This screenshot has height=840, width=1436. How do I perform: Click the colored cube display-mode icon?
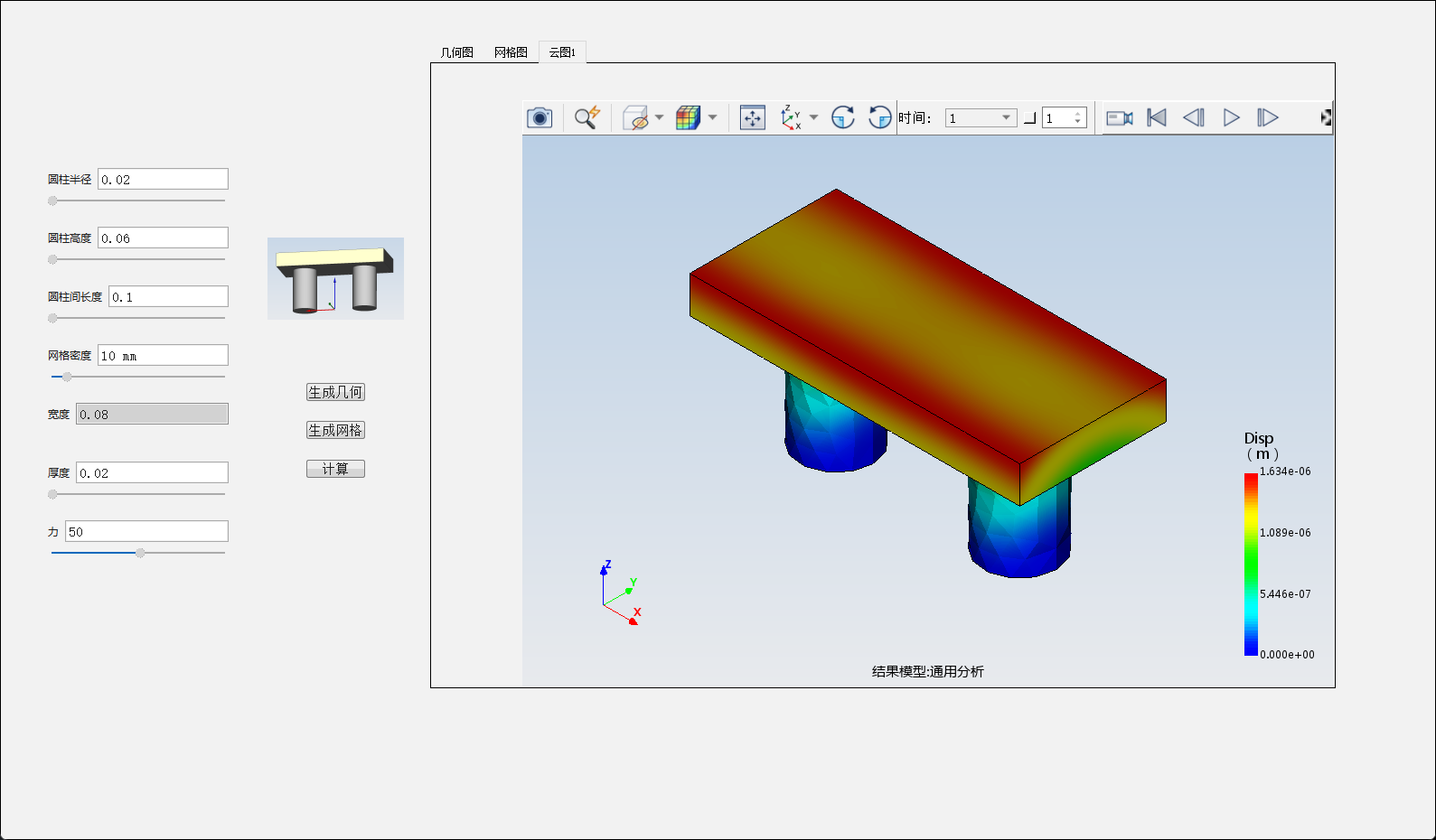(689, 117)
